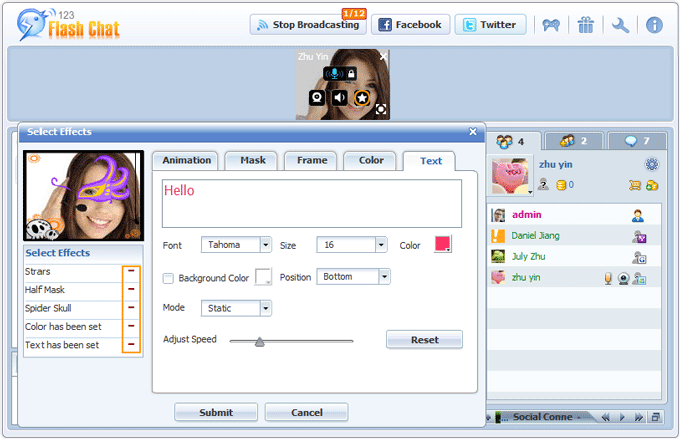The height and width of the screenshot is (439, 680).
Task: Remove the Half Mask effect
Action: click(x=131, y=290)
